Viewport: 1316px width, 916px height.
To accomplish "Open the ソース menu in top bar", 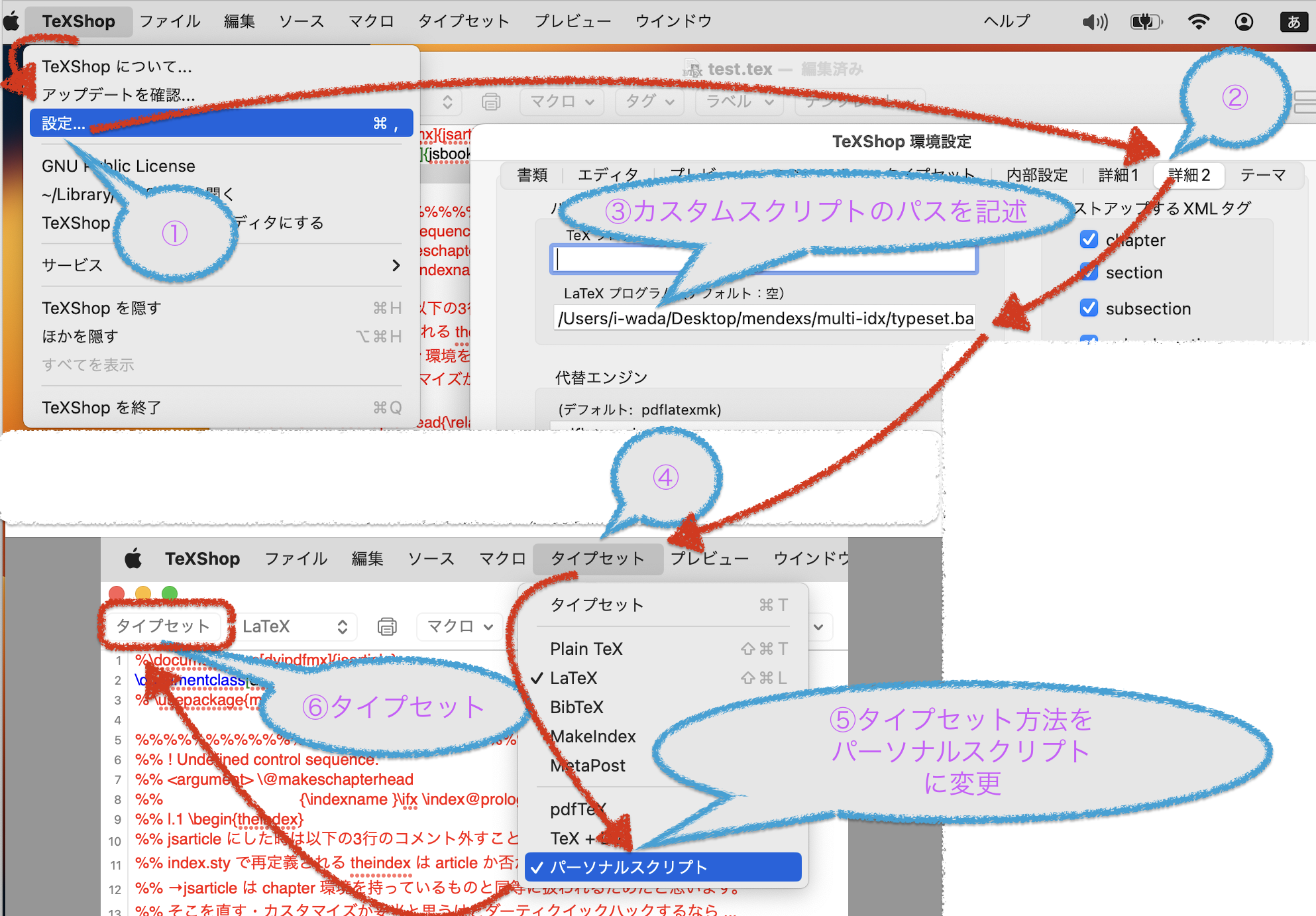I will tap(302, 21).
